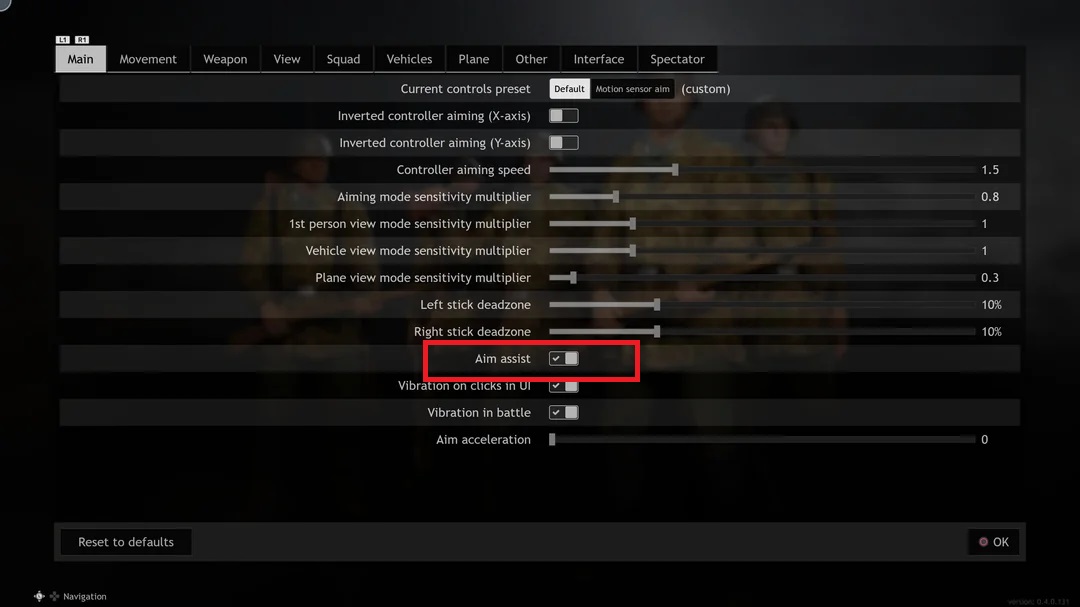Open the Weapon settings tab
Viewport: 1080px width, 607px height.
(x=225, y=59)
